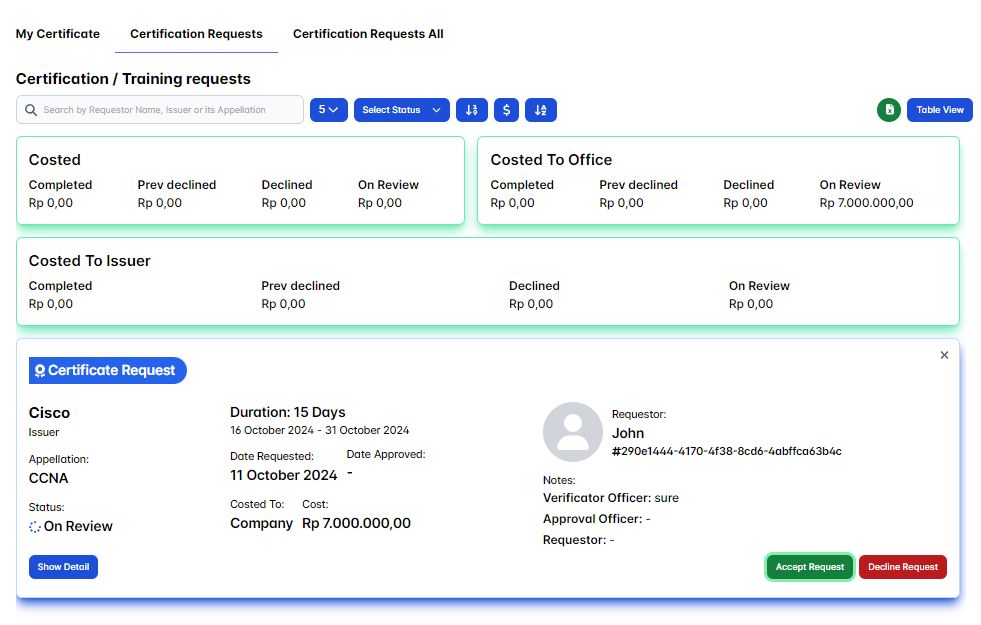Click the sort descending icon button
This screenshot has width=981, height=625.
tap(472, 110)
